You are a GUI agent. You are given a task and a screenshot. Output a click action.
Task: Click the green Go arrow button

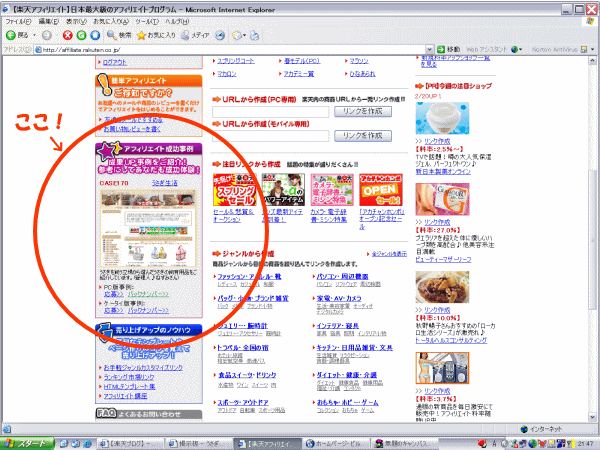click(x=441, y=49)
